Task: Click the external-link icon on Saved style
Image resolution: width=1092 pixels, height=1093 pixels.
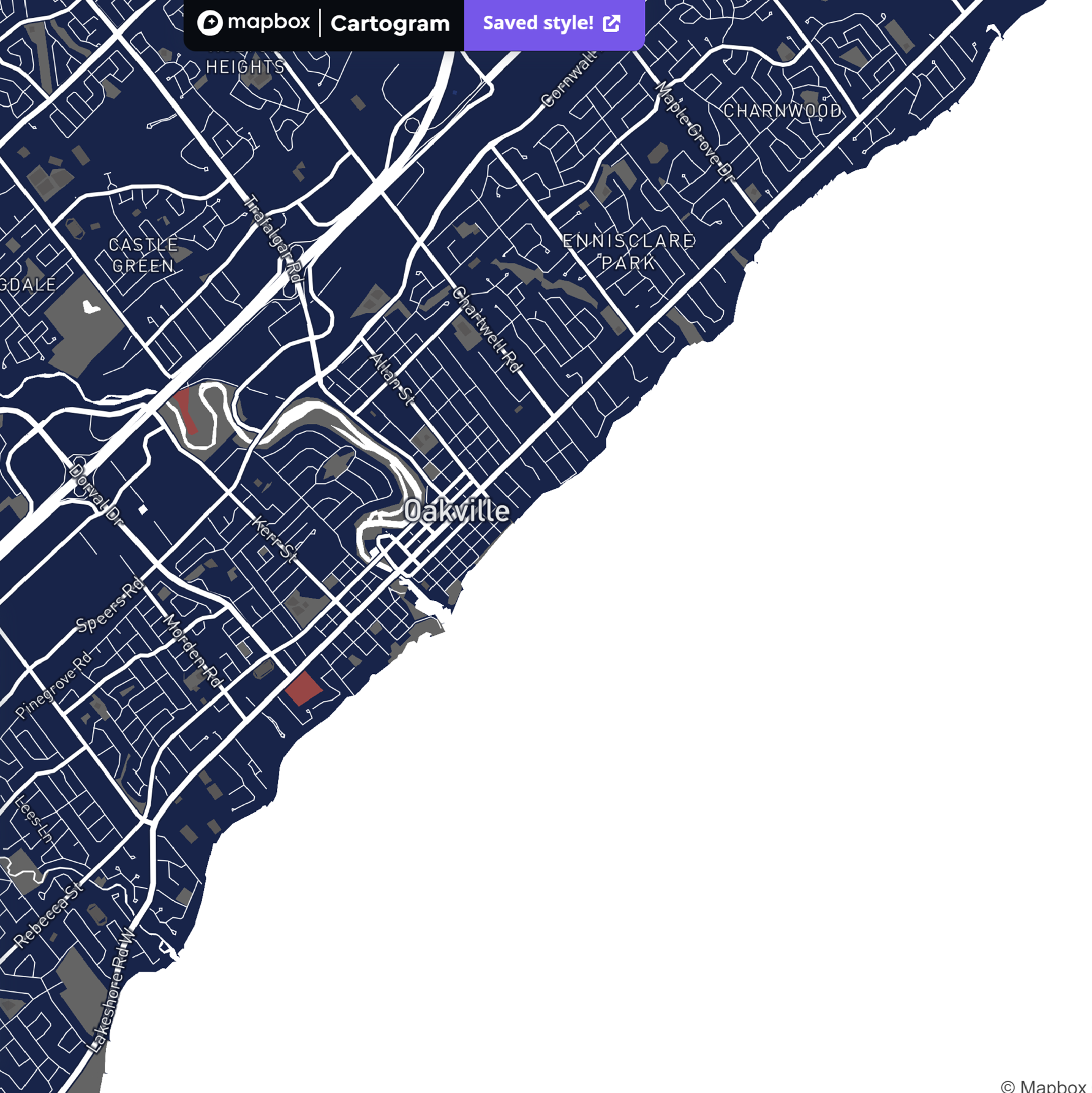Action: click(612, 23)
